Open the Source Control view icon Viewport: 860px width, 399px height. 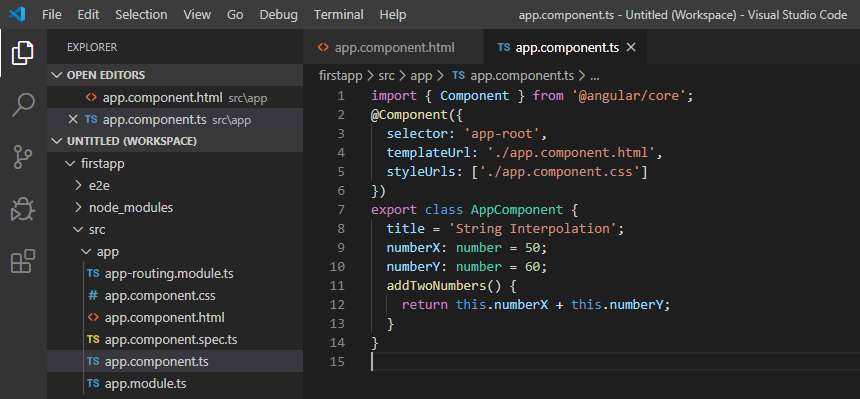click(x=23, y=157)
